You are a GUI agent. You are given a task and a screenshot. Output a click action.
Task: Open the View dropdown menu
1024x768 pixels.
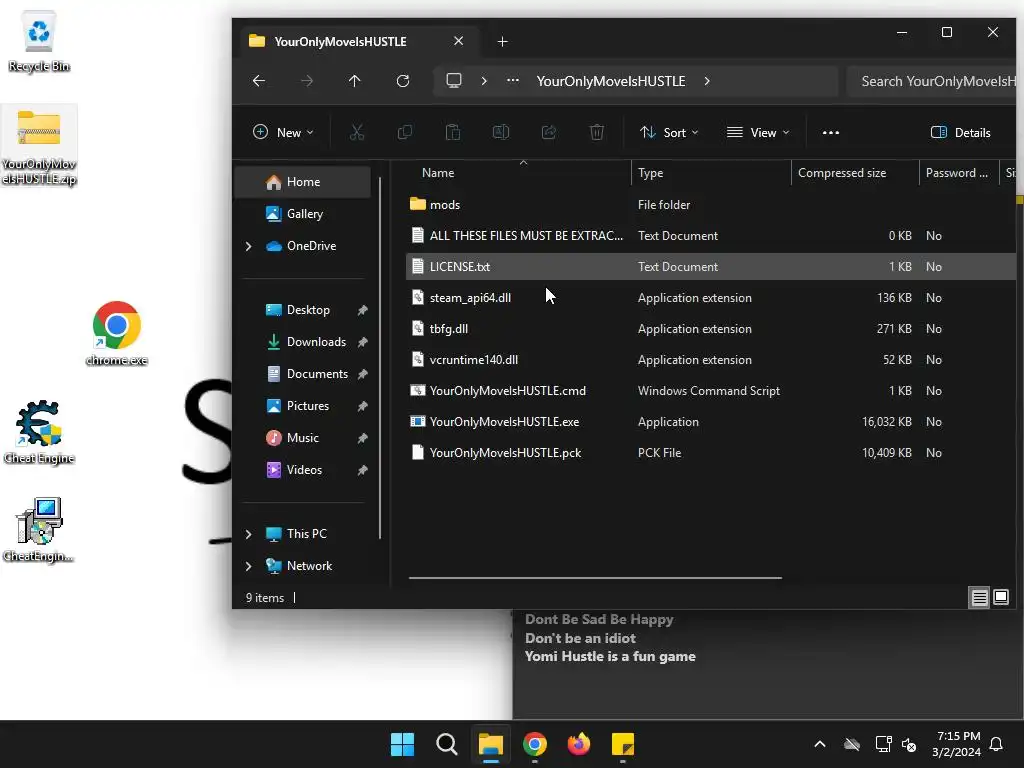(758, 133)
